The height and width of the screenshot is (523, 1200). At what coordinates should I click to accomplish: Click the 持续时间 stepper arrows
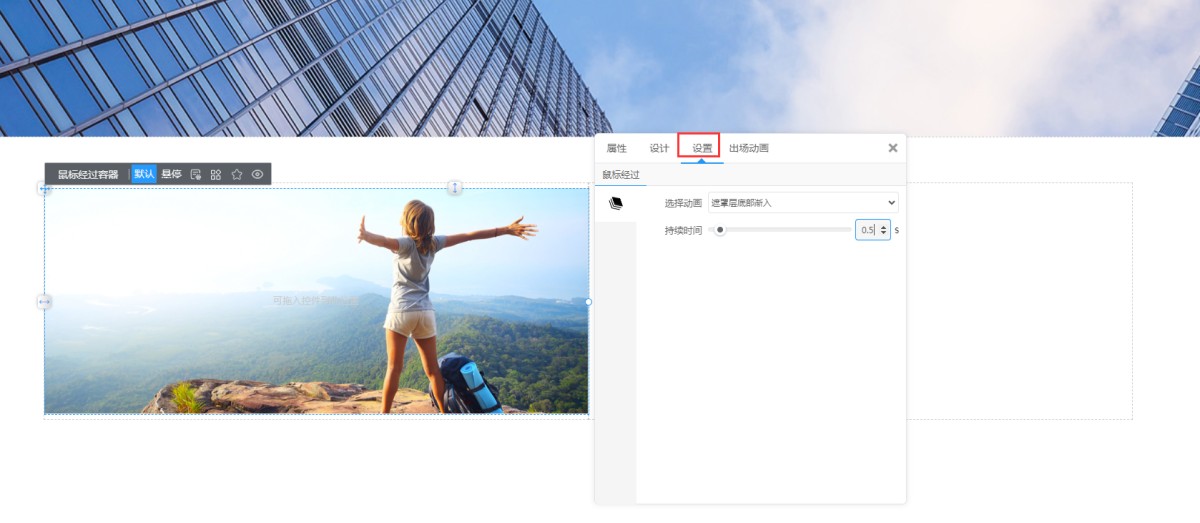tap(883, 230)
